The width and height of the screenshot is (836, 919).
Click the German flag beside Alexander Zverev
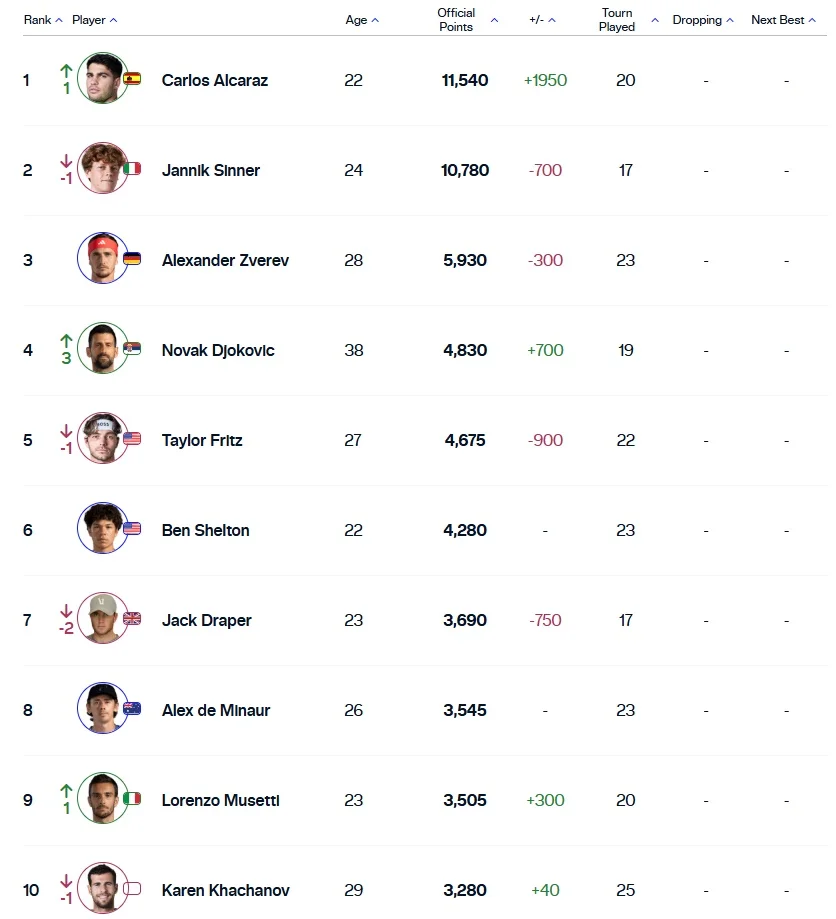click(132, 259)
